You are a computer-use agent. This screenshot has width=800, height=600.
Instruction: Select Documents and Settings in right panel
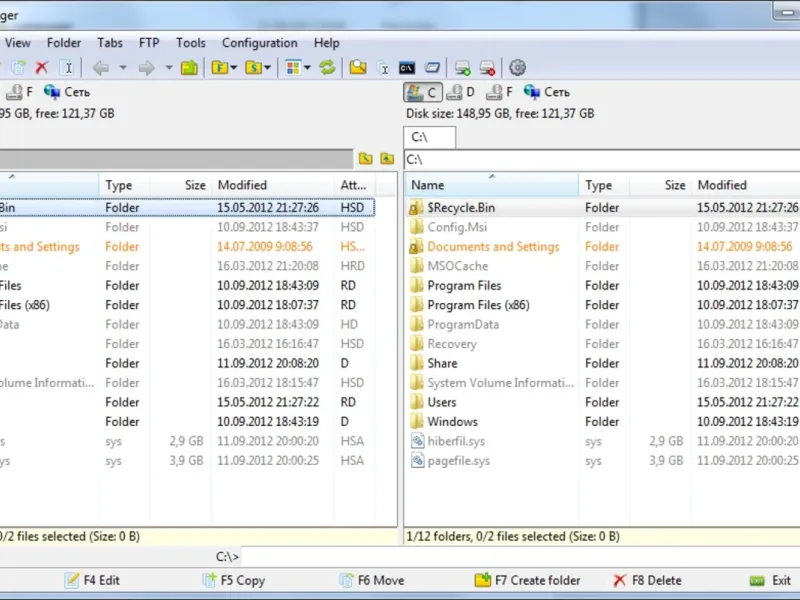click(493, 247)
